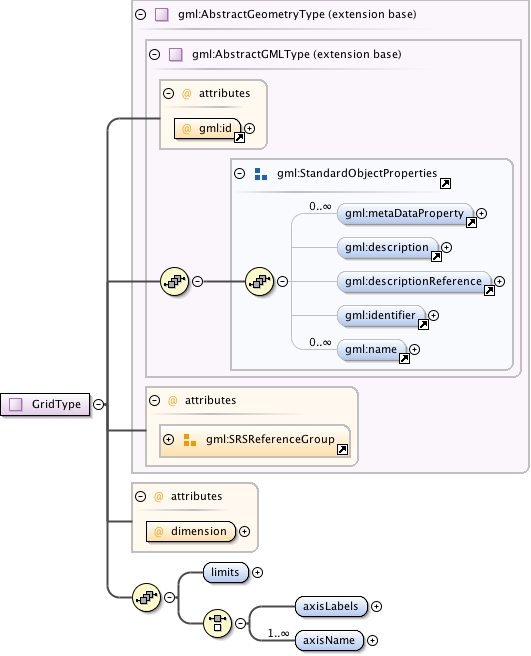Viewport: 531px width, 656px height.
Task: Select the bottom sequence compositor icon
Action: click(x=146, y=597)
